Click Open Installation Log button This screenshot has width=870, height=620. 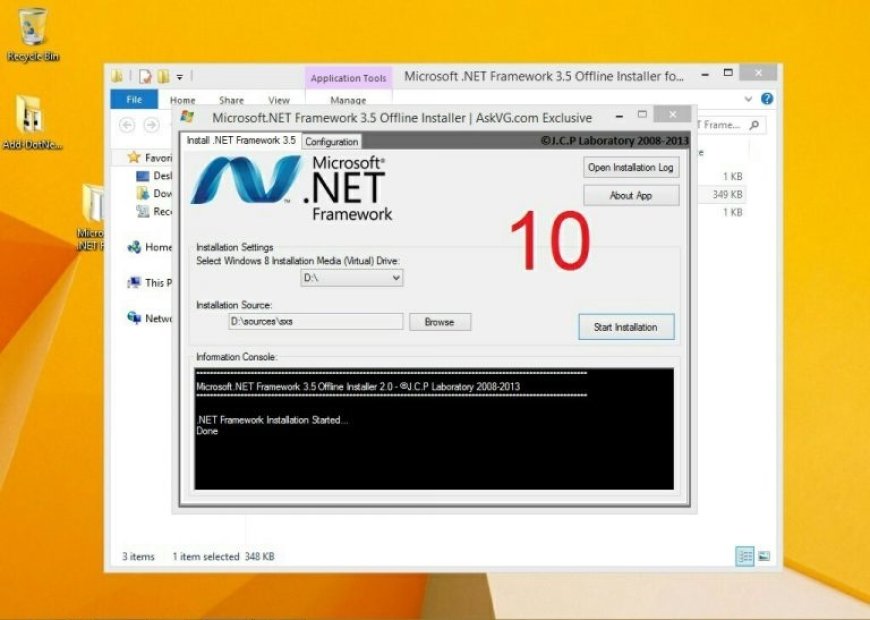[x=631, y=168]
